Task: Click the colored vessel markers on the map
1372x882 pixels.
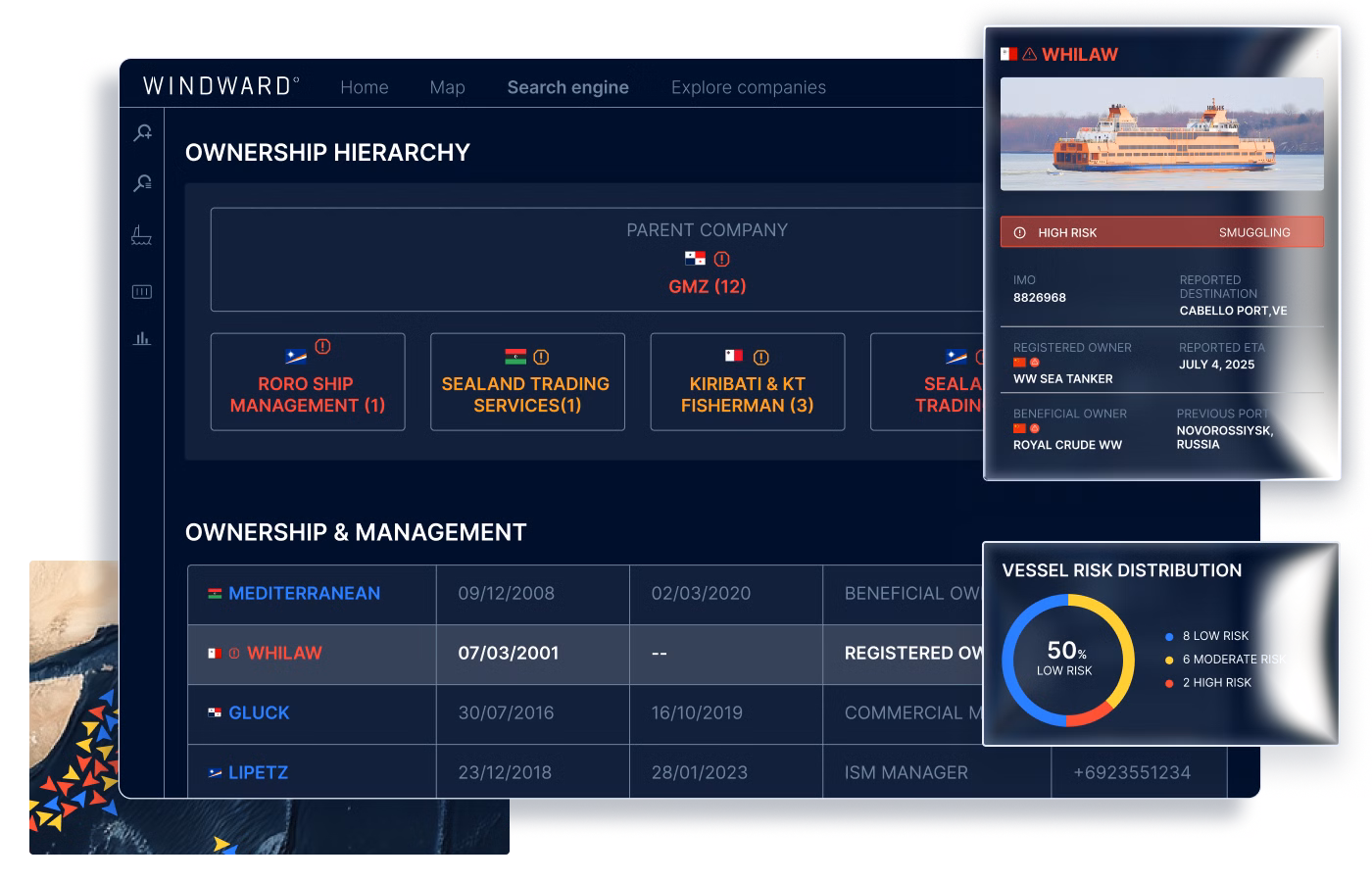Action: (75, 759)
